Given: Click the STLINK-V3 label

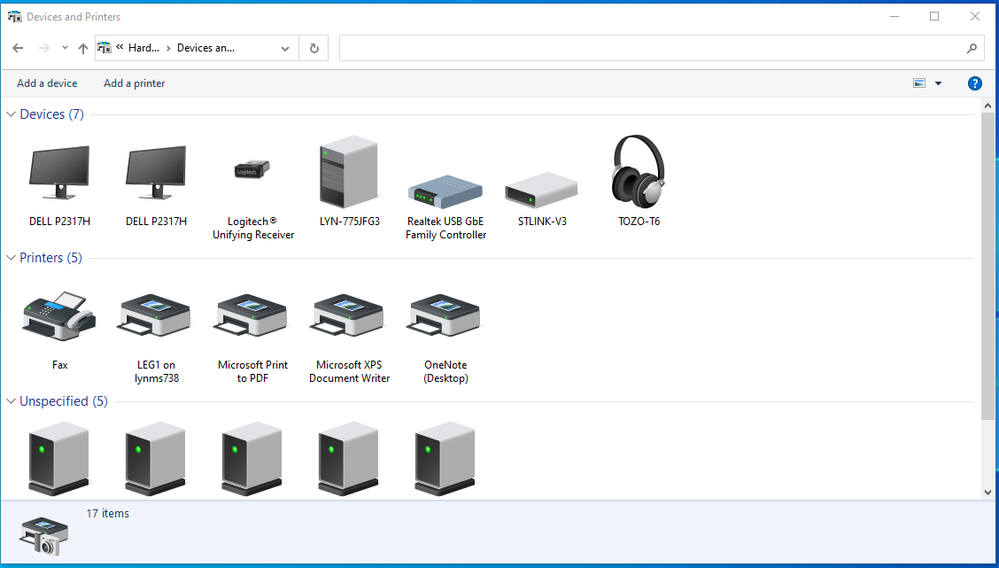Looking at the screenshot, I should tap(542, 222).
